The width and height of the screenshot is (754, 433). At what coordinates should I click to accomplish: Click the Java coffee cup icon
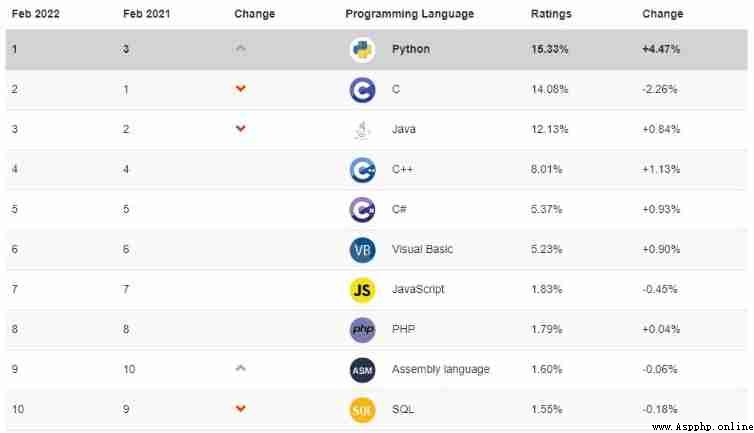(x=362, y=129)
